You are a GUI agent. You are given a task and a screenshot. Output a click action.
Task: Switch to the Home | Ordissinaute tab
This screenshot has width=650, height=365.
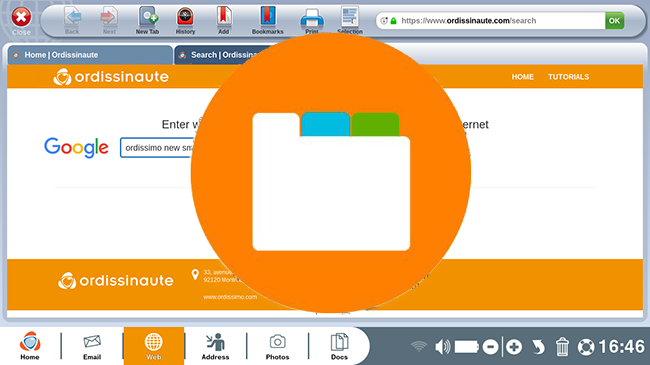[90, 55]
